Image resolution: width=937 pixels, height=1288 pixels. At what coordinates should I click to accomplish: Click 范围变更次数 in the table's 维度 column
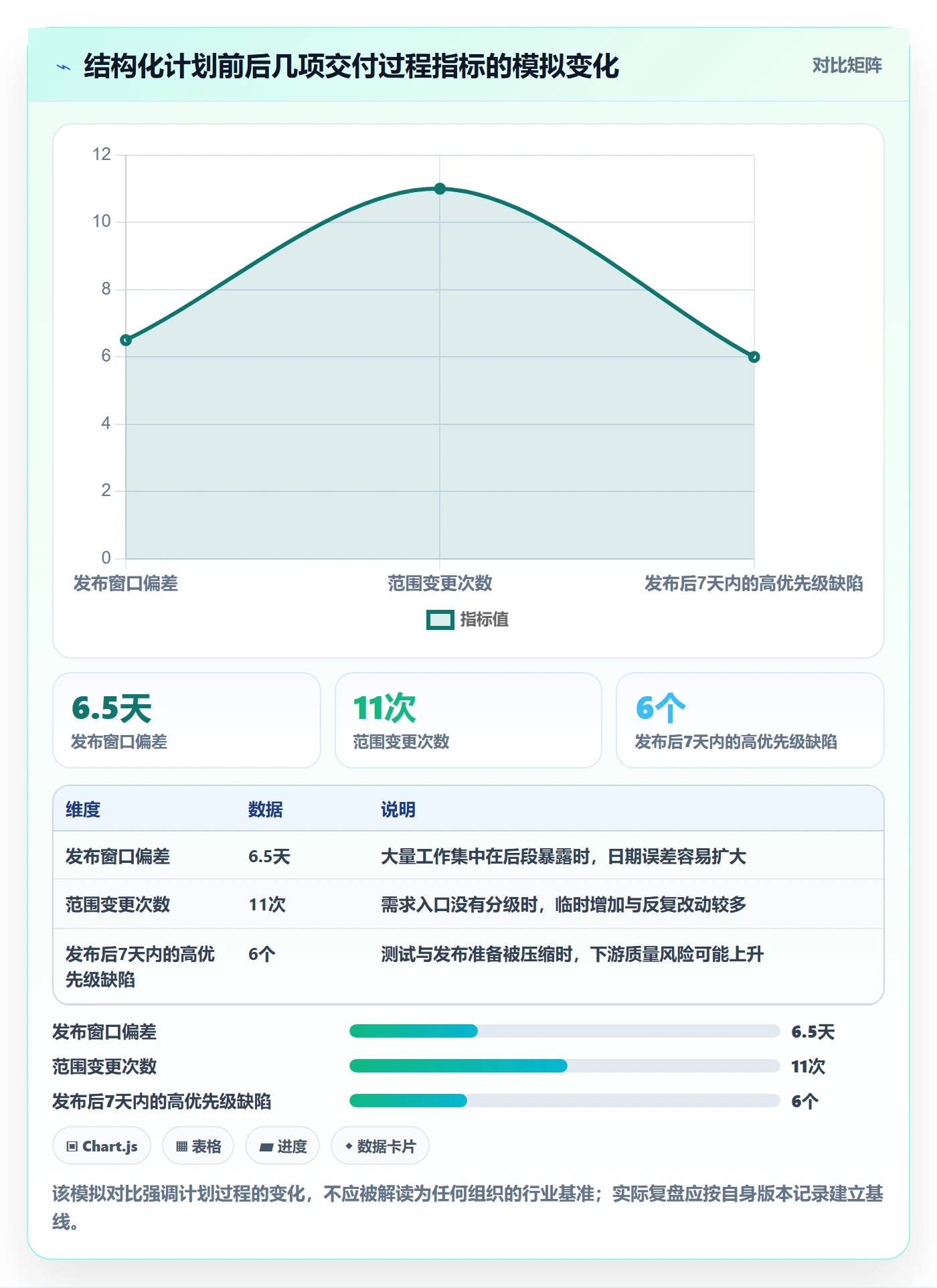click(x=118, y=905)
